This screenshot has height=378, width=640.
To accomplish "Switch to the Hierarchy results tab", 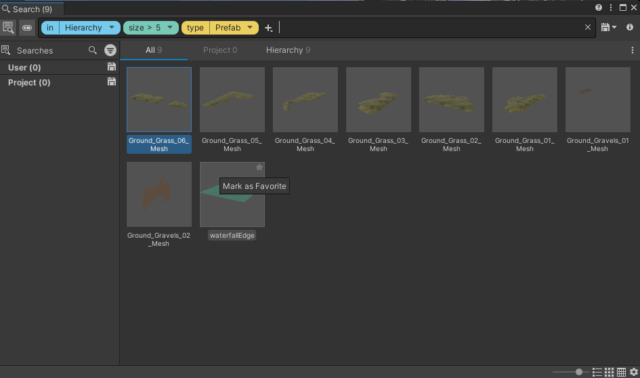I will click(x=288, y=50).
